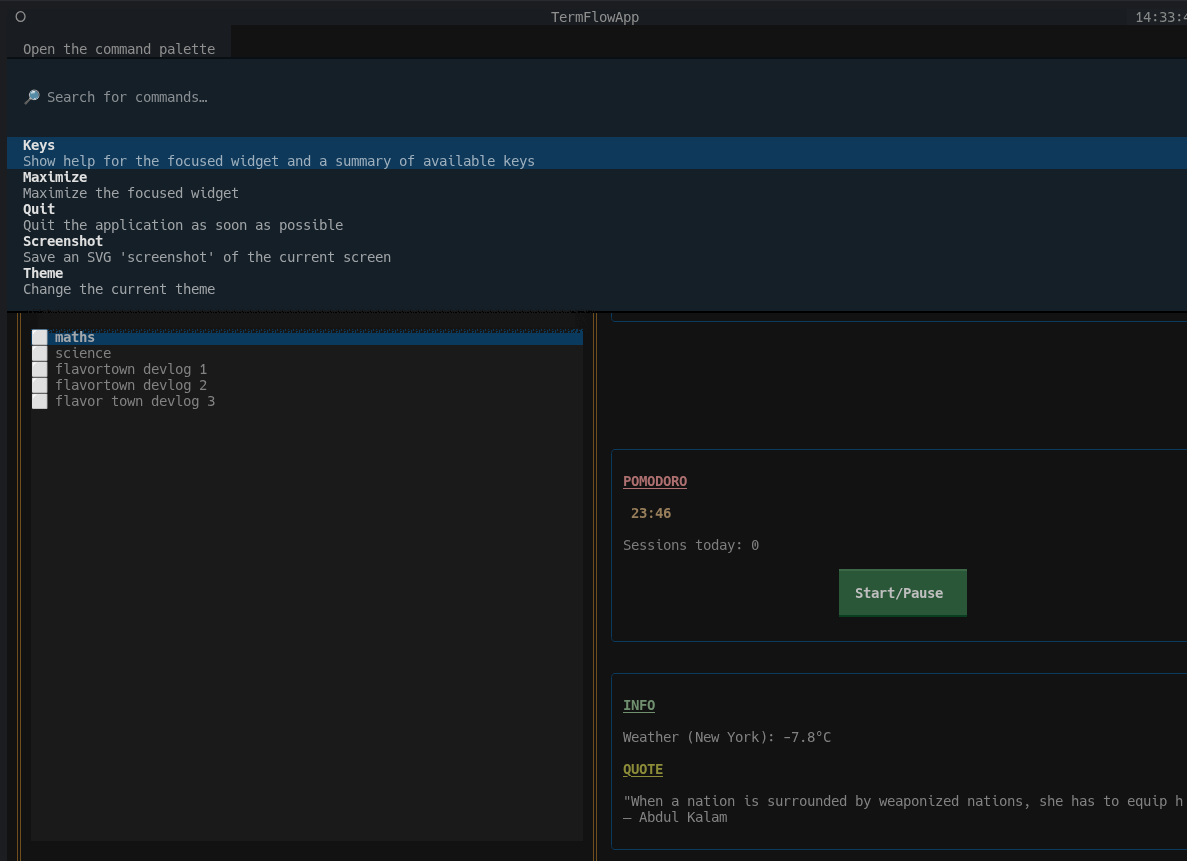Image resolution: width=1187 pixels, height=861 pixels.
Task: Click the pomodoro timer showing 23:46
Action: [651, 514]
